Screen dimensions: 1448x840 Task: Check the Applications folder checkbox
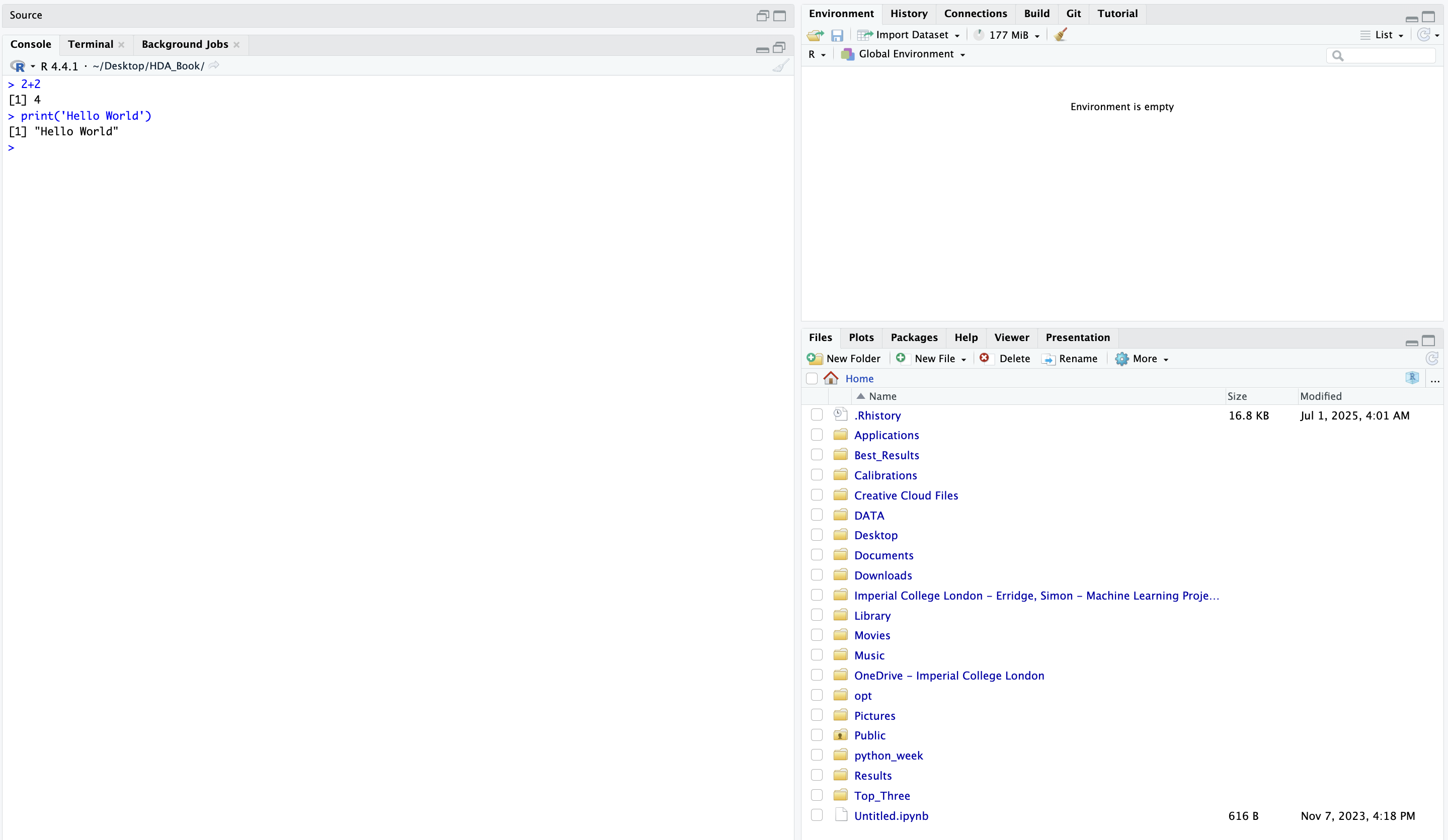[x=817, y=435]
